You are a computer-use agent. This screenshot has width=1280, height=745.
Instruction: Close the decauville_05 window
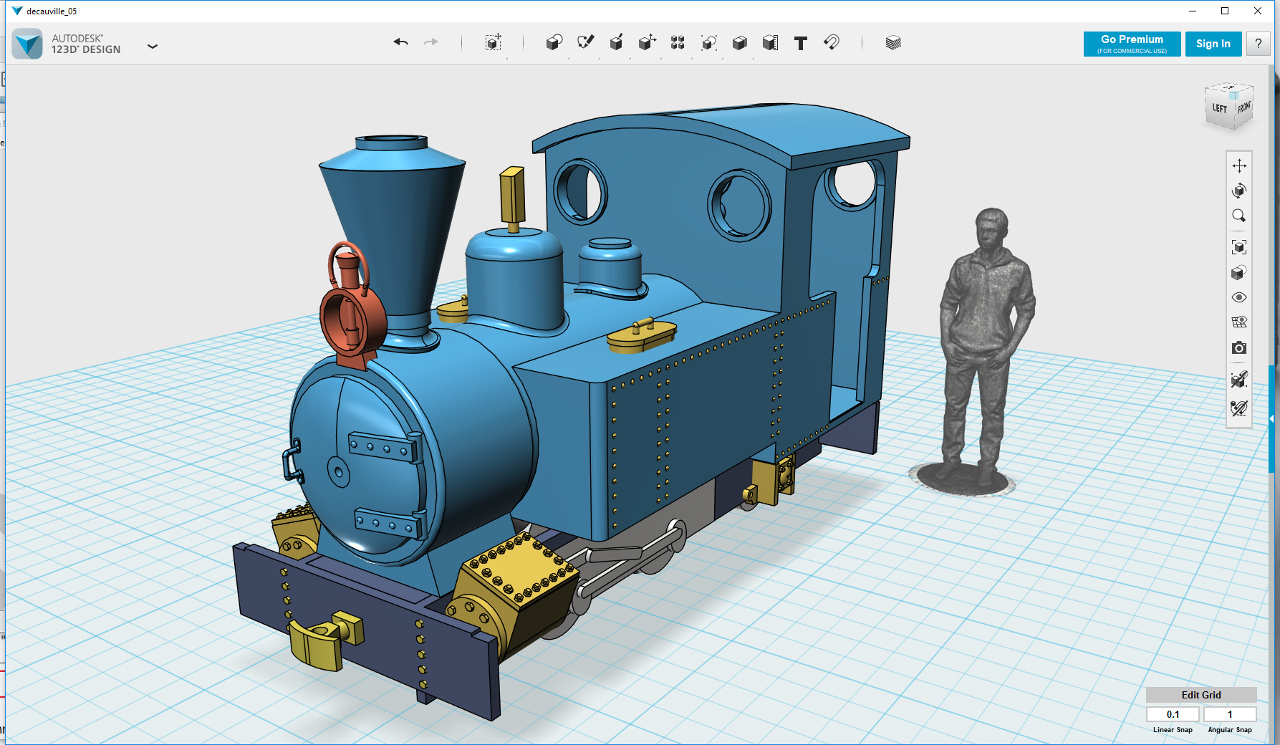[x=1259, y=10]
